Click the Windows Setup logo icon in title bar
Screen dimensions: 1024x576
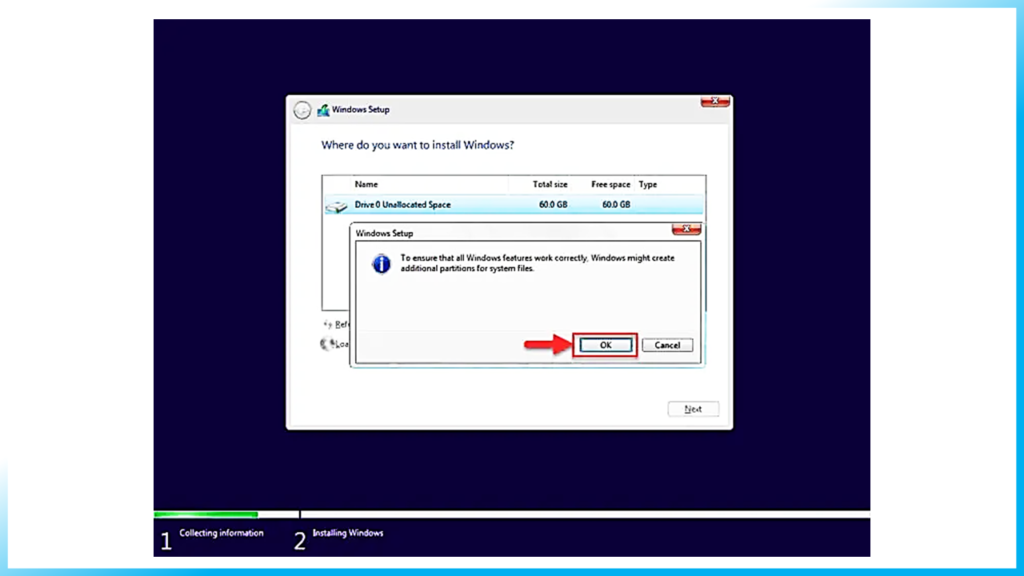point(322,110)
